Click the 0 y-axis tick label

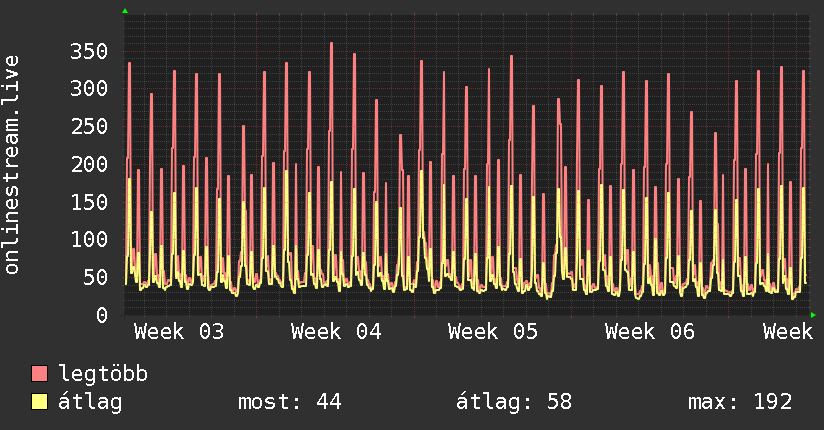click(x=102, y=315)
